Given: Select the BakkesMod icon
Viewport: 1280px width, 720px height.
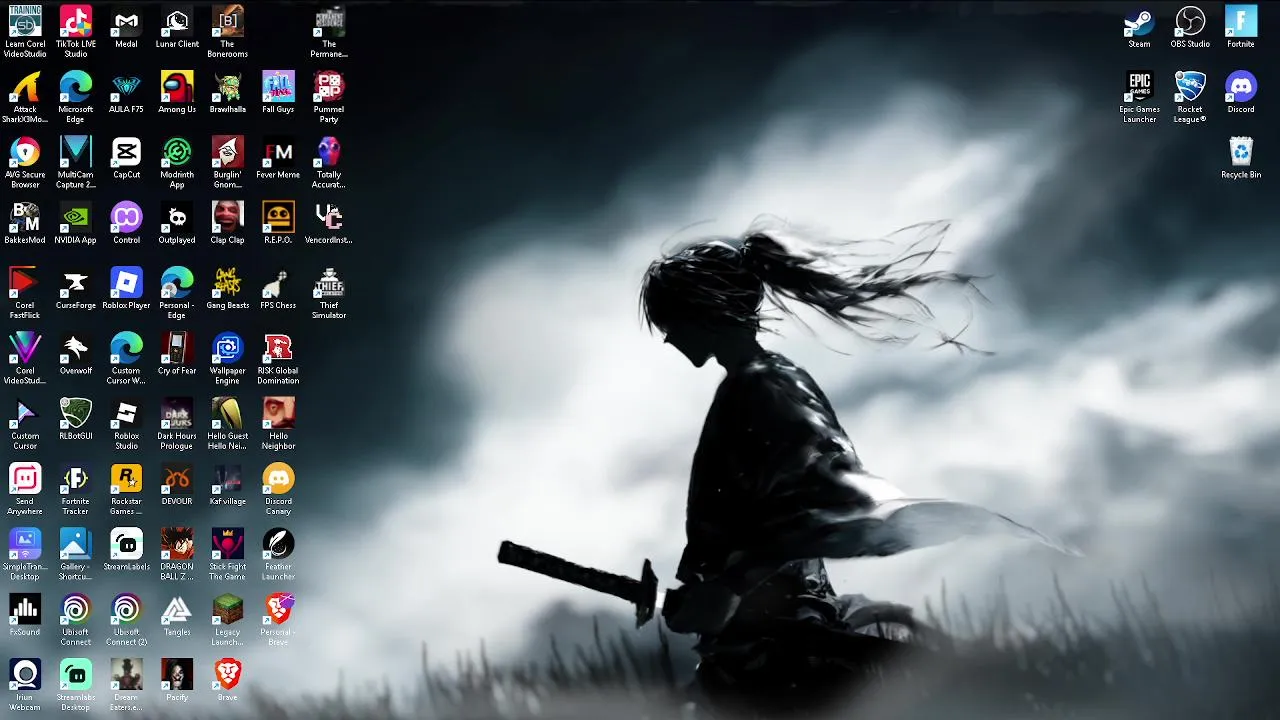Looking at the screenshot, I should point(25,223).
